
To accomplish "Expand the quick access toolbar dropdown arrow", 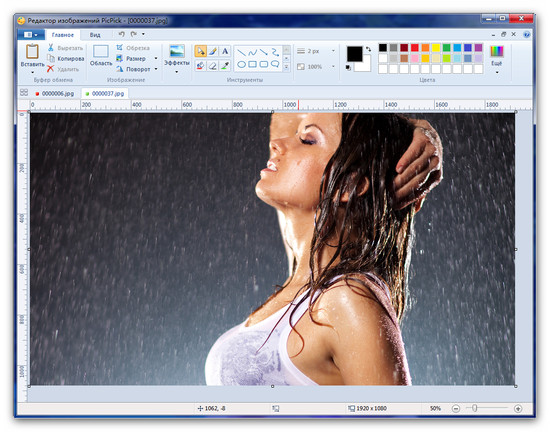I will 143,34.
